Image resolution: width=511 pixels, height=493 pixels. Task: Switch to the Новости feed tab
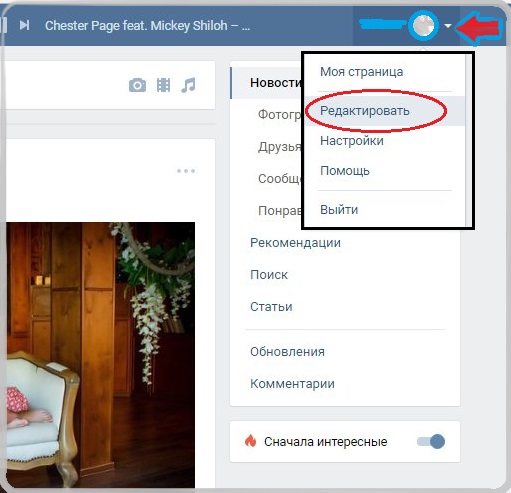[x=277, y=83]
